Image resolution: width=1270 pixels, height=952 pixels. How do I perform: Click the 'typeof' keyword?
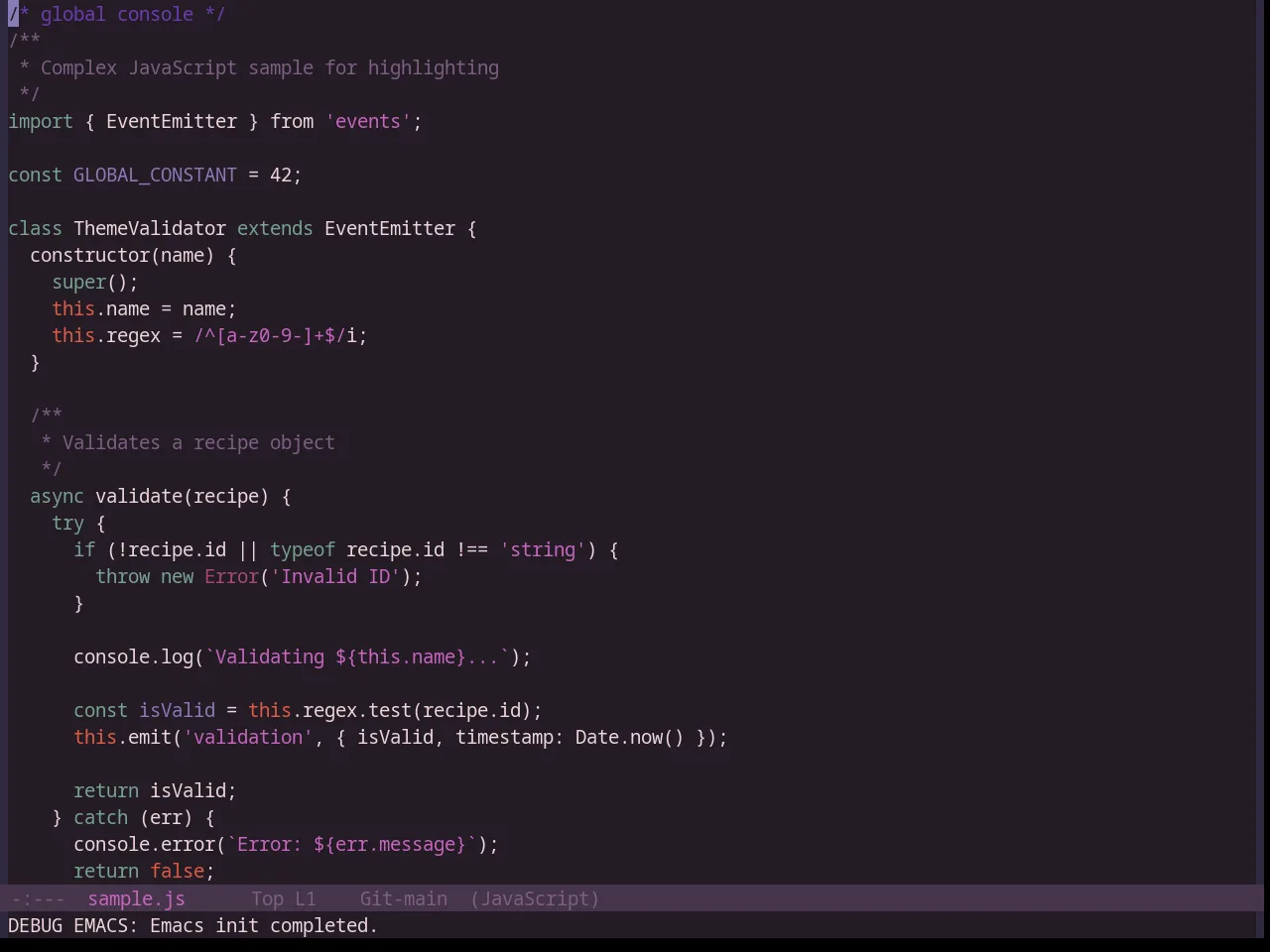pos(303,549)
